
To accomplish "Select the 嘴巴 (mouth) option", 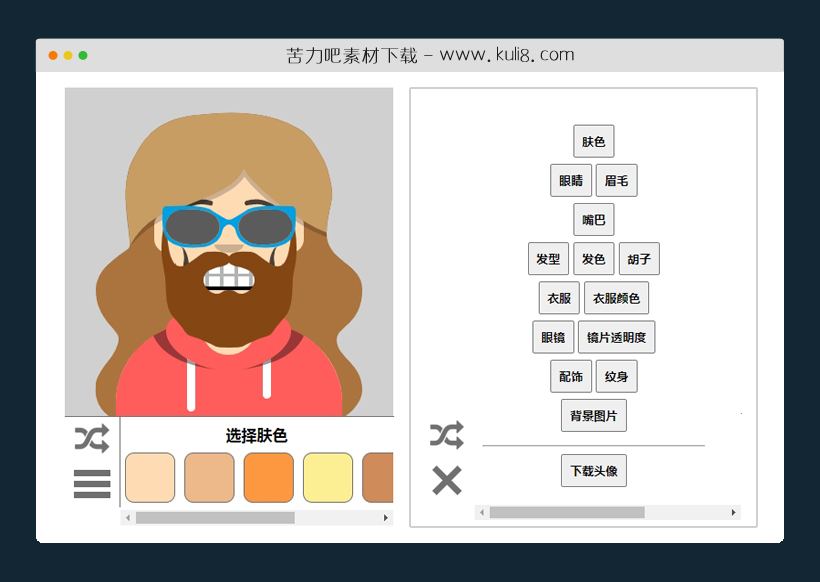I will tap(594, 219).
